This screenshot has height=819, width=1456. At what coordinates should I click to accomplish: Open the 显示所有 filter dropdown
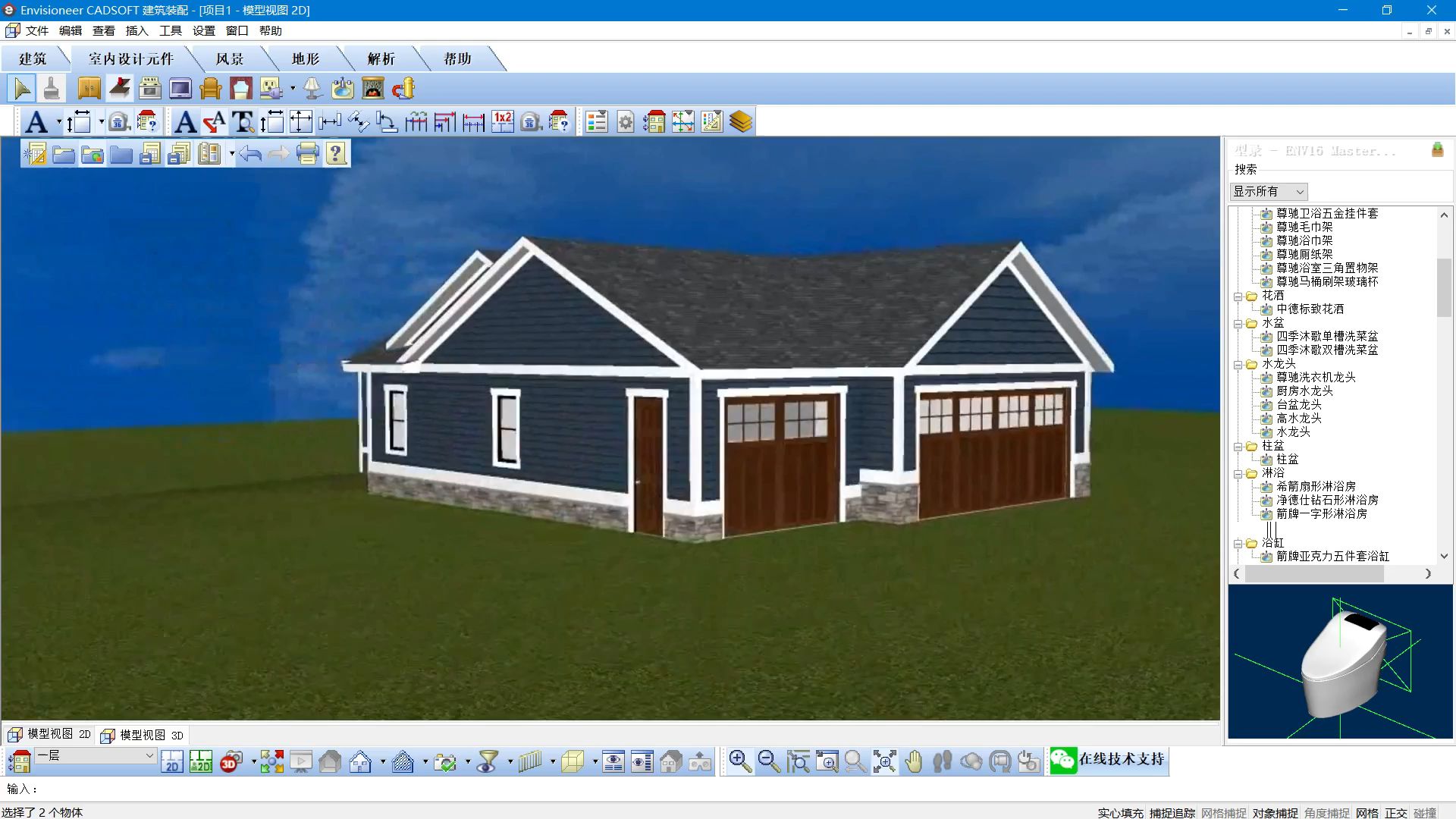click(1269, 192)
